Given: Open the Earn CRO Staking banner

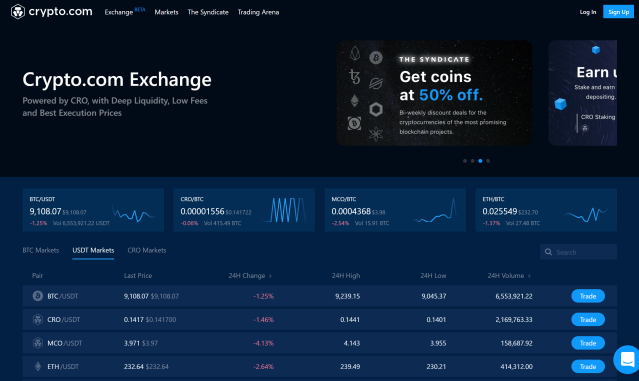Looking at the screenshot, I should [583, 93].
